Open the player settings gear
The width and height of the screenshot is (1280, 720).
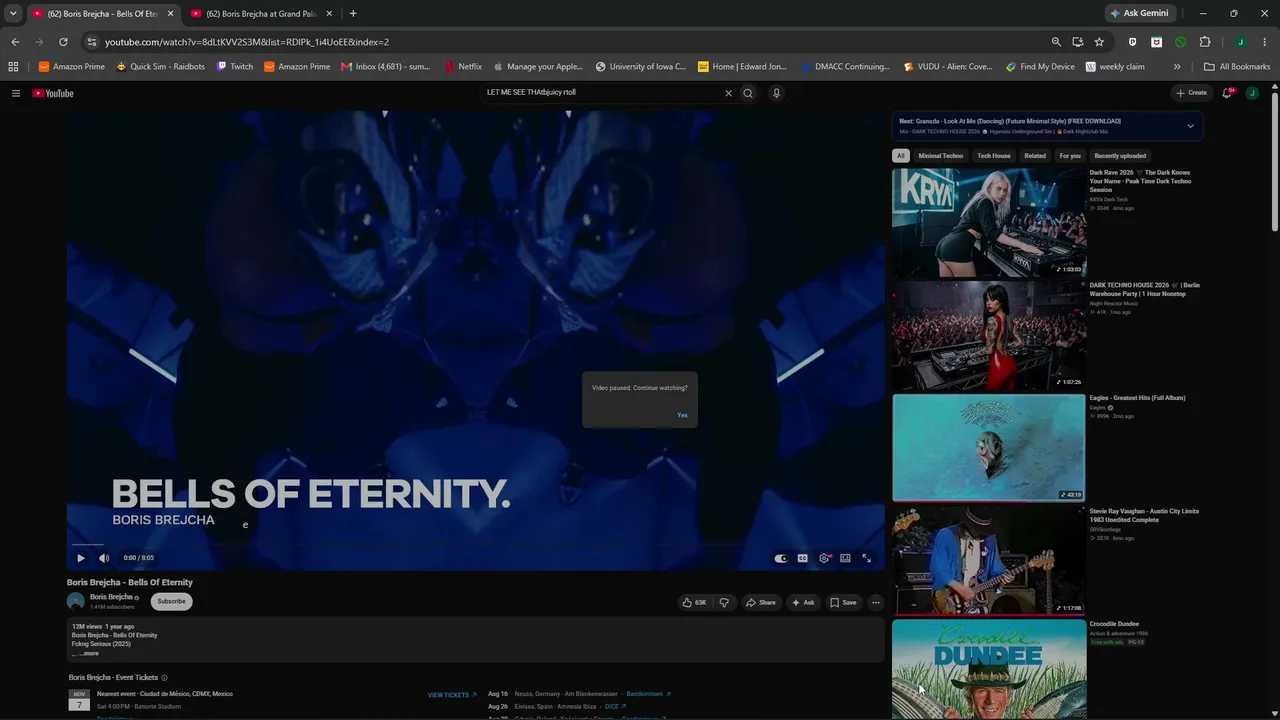824,558
